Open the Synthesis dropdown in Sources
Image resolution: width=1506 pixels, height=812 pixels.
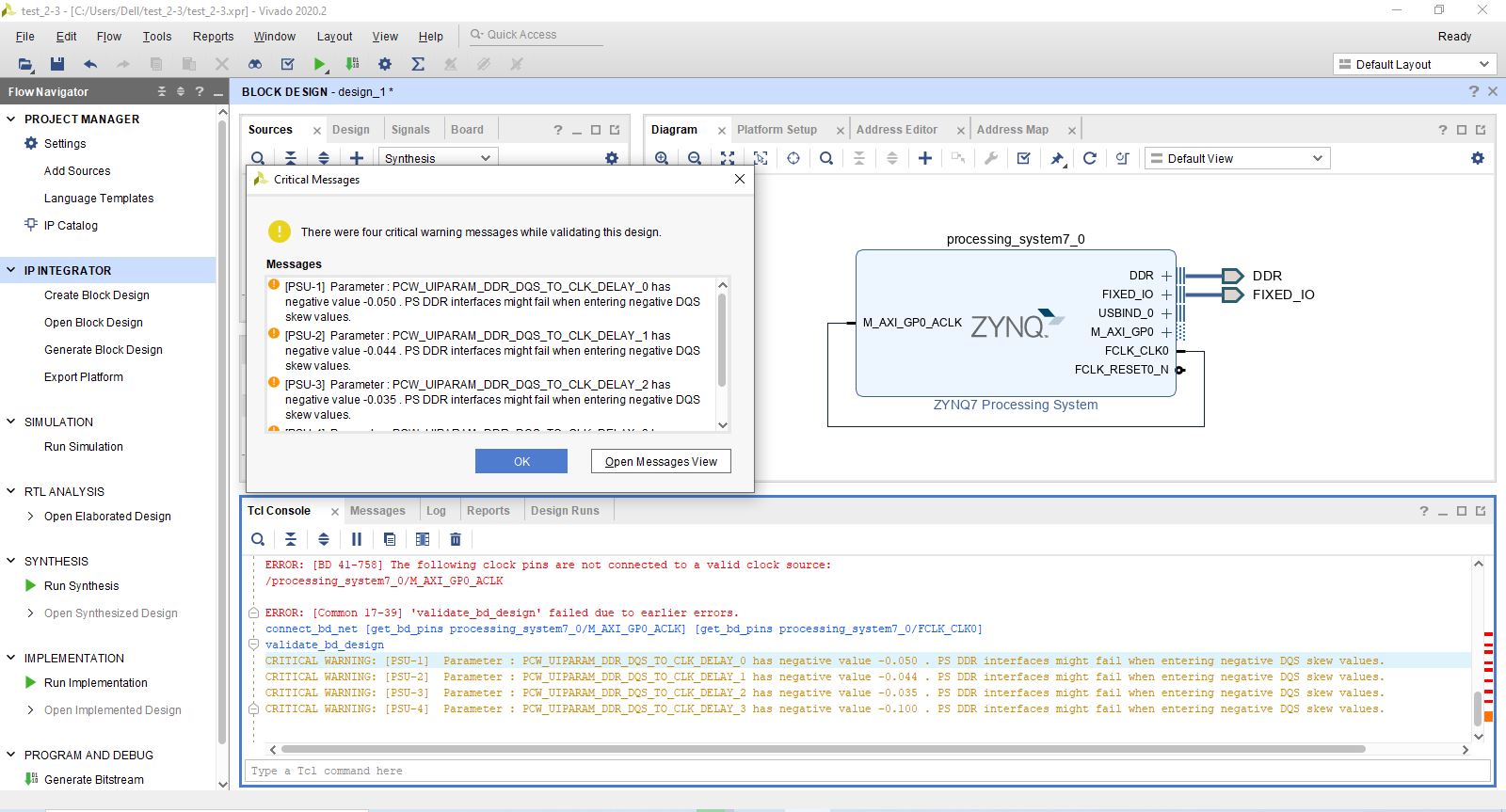click(x=439, y=158)
